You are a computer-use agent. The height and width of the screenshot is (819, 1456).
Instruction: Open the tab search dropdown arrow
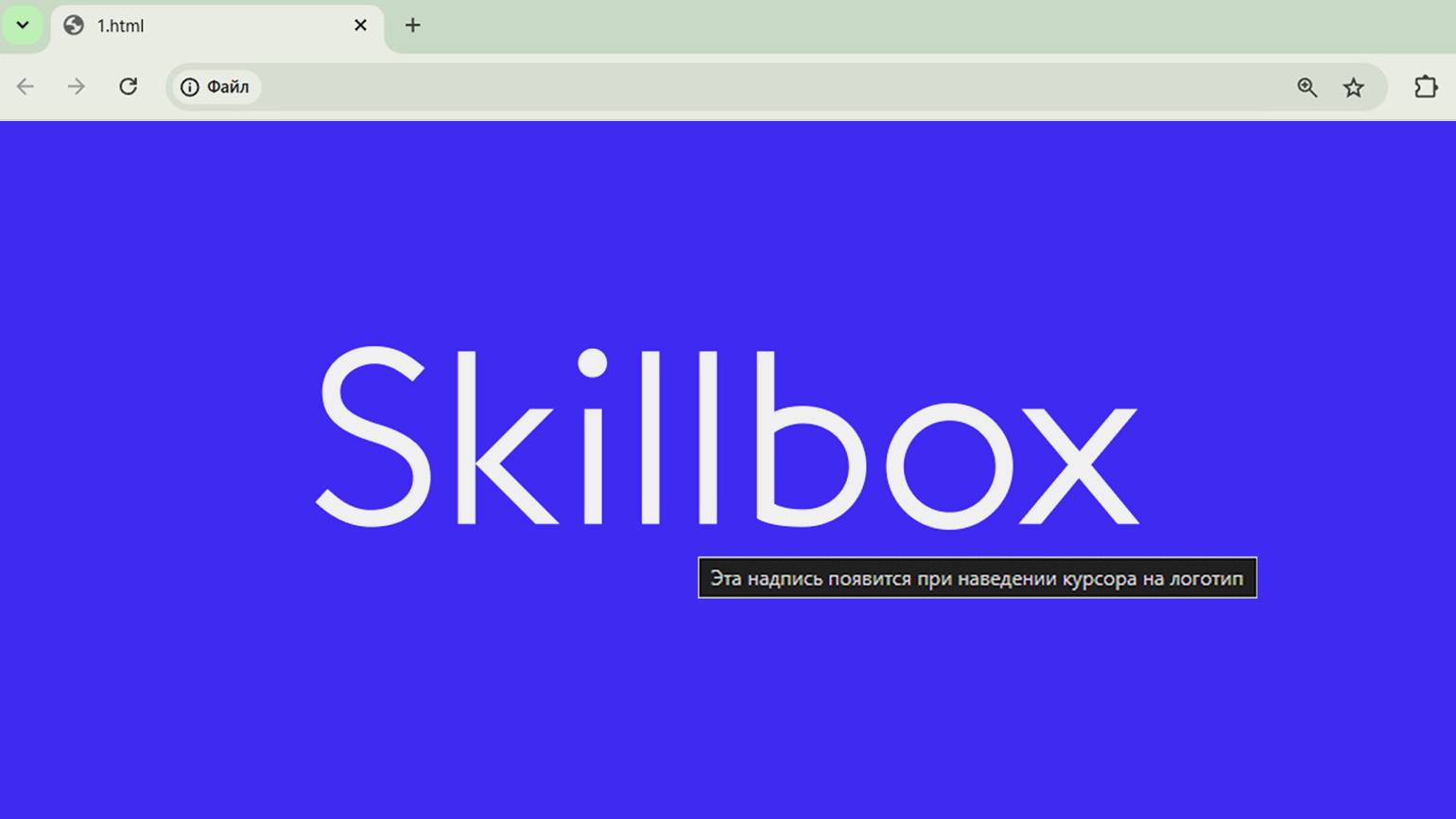pos(23,26)
